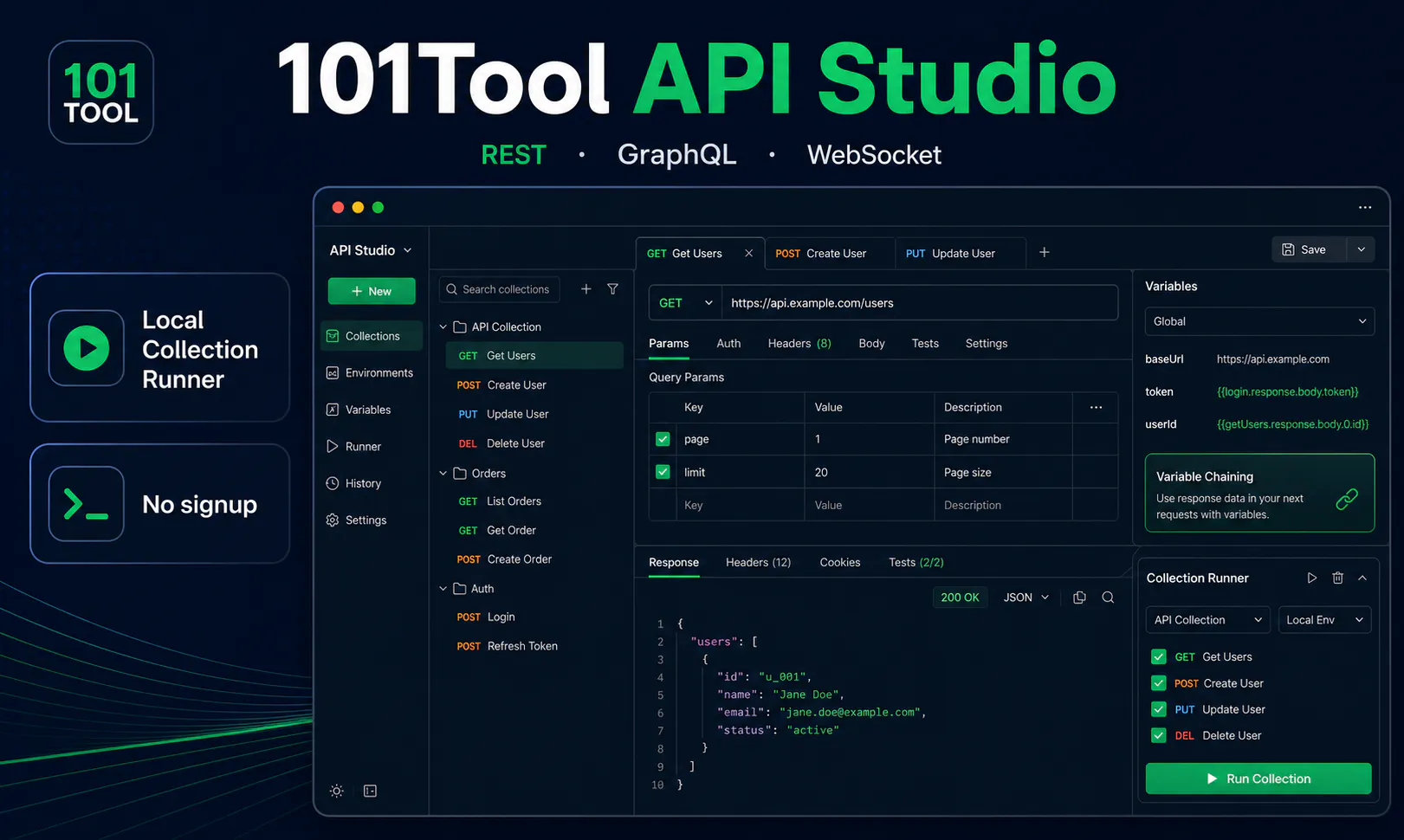Uncheck PUT Update User in runner

pyautogui.click(x=1159, y=709)
